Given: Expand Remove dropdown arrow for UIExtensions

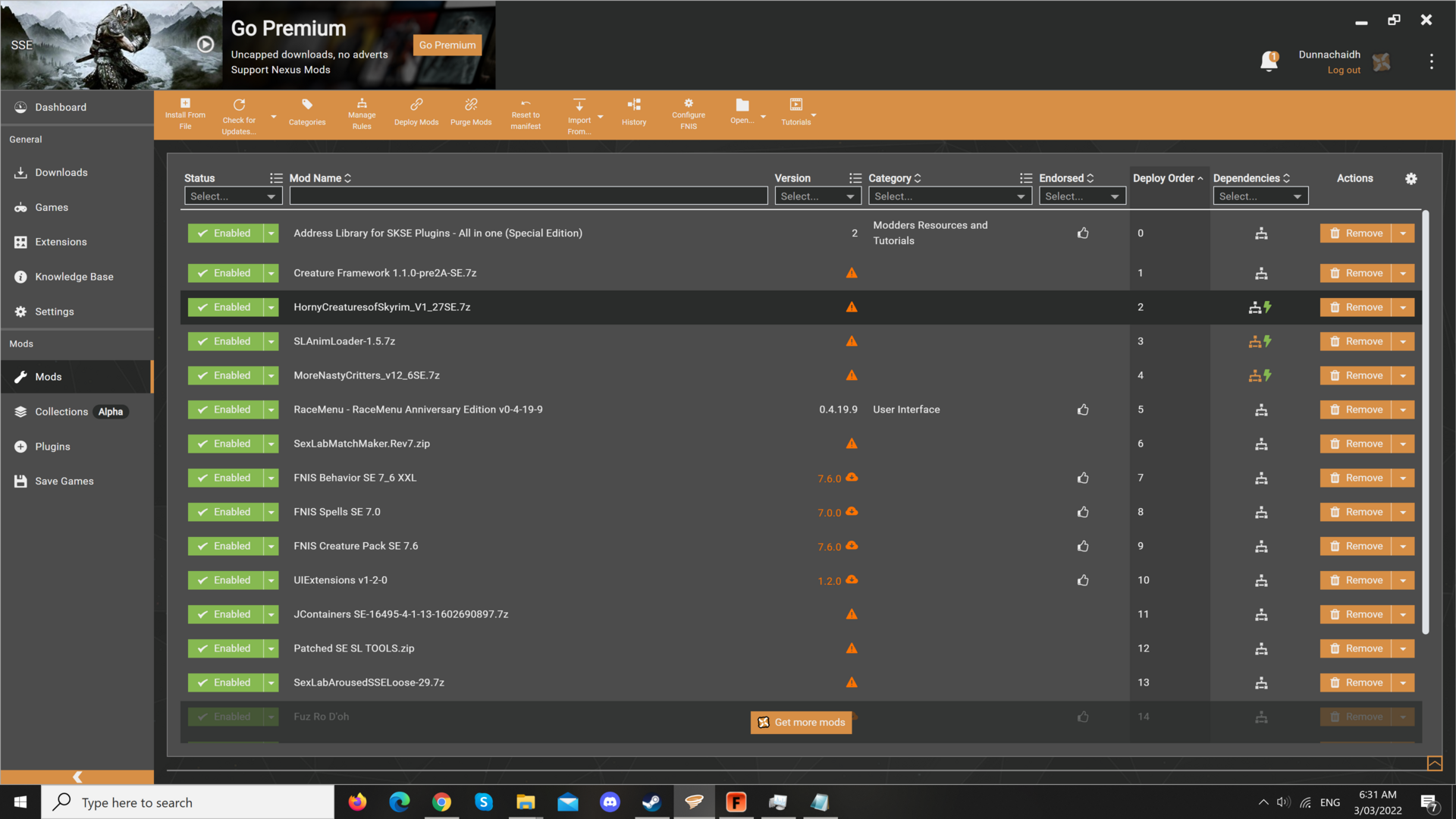Looking at the screenshot, I should point(1403,580).
